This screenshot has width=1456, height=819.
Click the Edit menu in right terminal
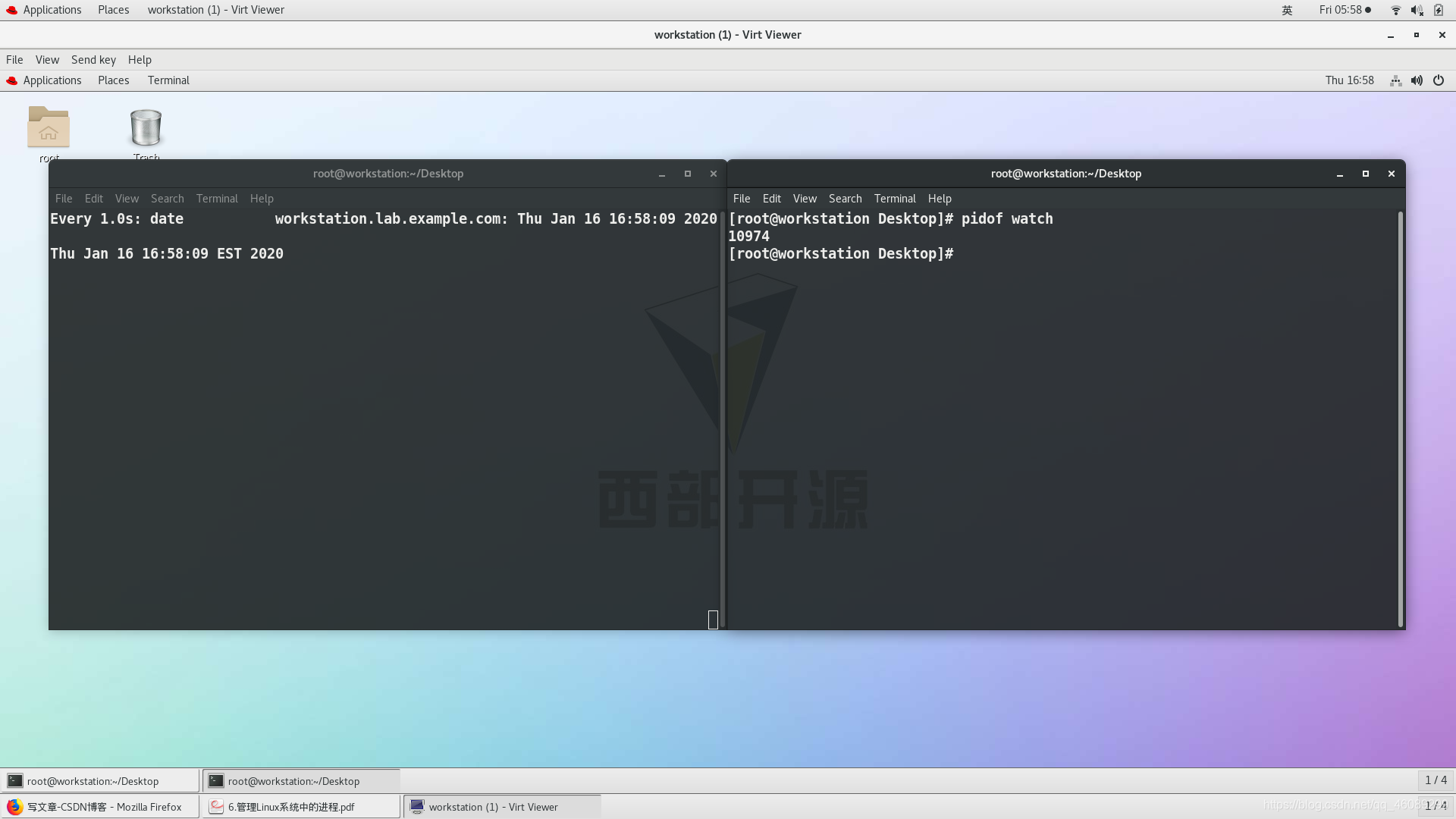(x=772, y=198)
